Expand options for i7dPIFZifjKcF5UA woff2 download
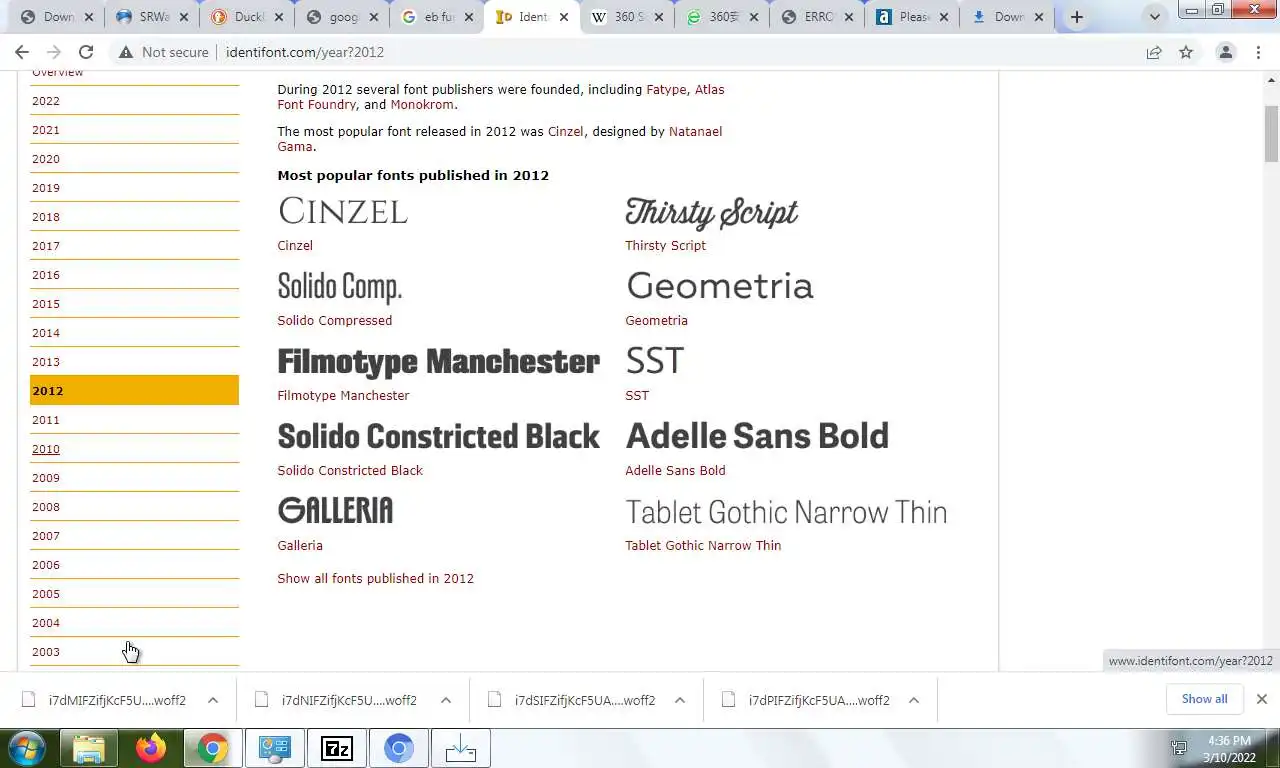 (913, 700)
